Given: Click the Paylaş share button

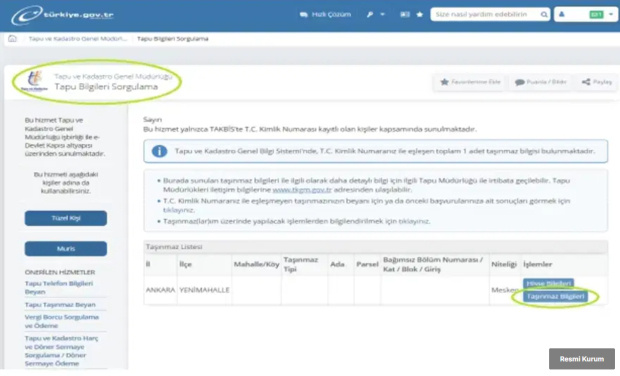Looking at the screenshot, I should click(597, 82).
